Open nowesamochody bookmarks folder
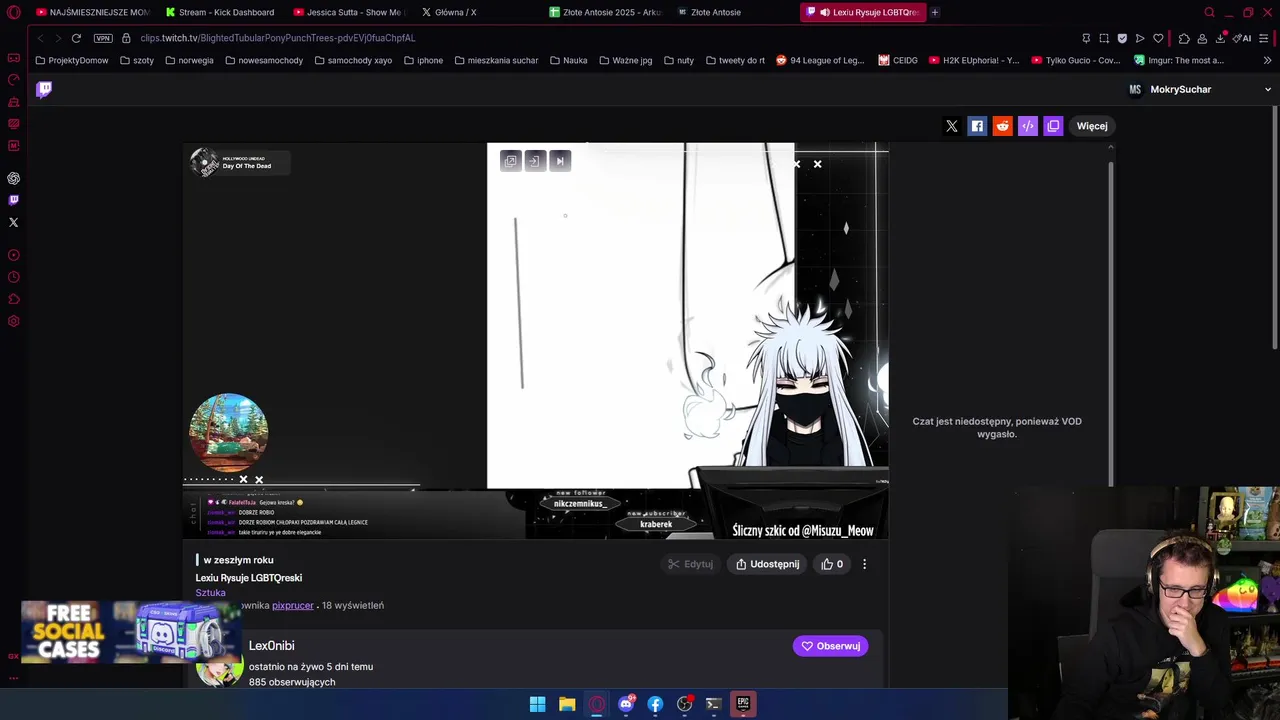The width and height of the screenshot is (1280, 720). pyautogui.click(x=264, y=60)
